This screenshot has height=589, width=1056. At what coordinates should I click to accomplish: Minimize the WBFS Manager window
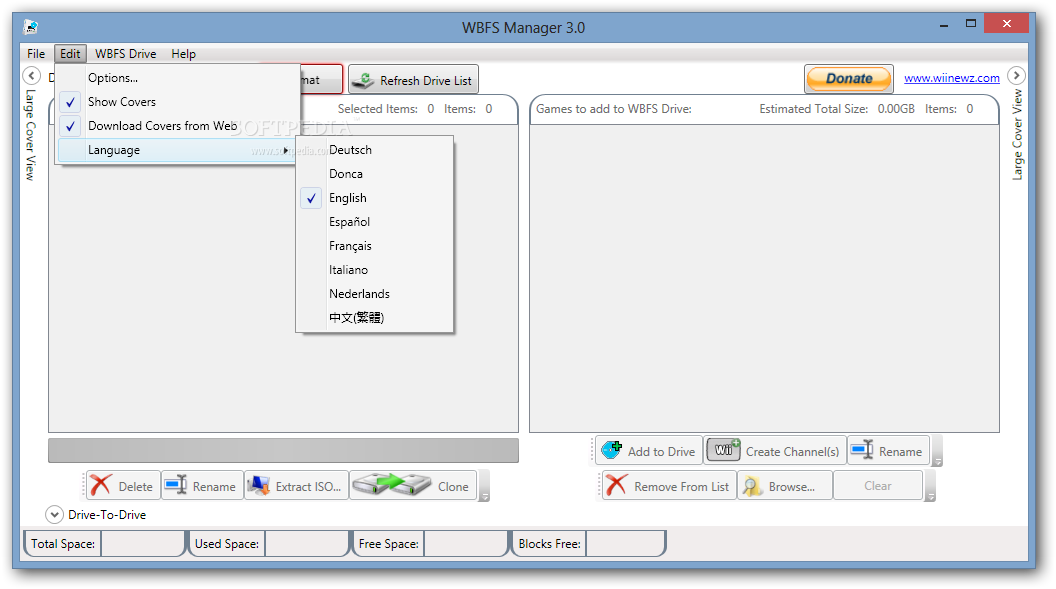944,24
